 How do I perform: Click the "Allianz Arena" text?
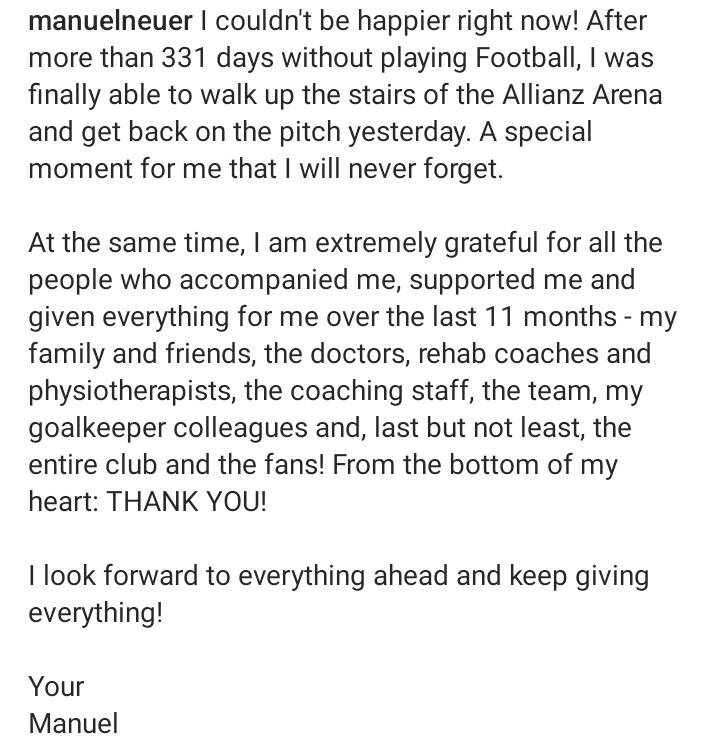tap(567, 95)
